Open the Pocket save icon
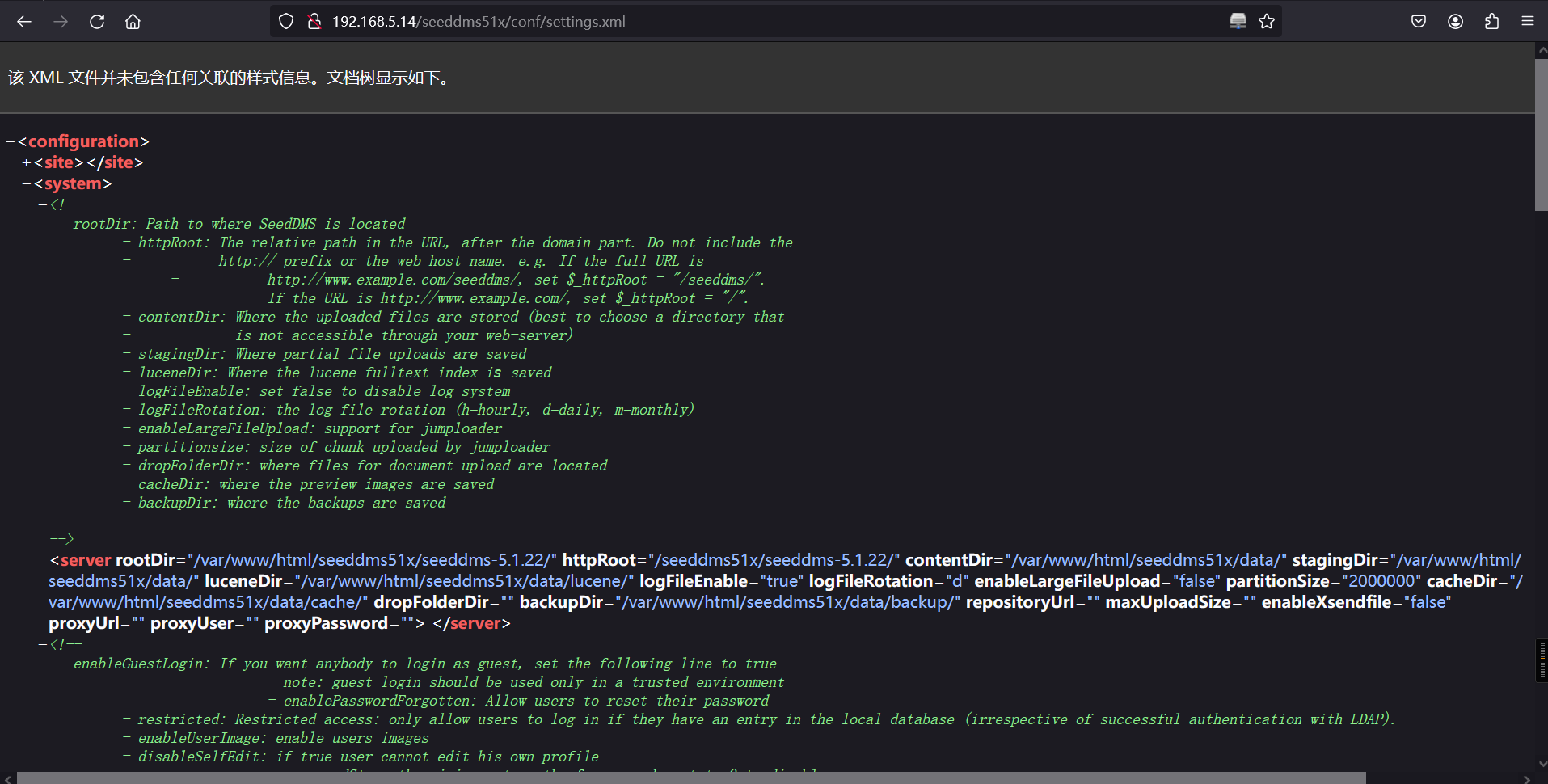The width and height of the screenshot is (1548, 784). (1419, 22)
